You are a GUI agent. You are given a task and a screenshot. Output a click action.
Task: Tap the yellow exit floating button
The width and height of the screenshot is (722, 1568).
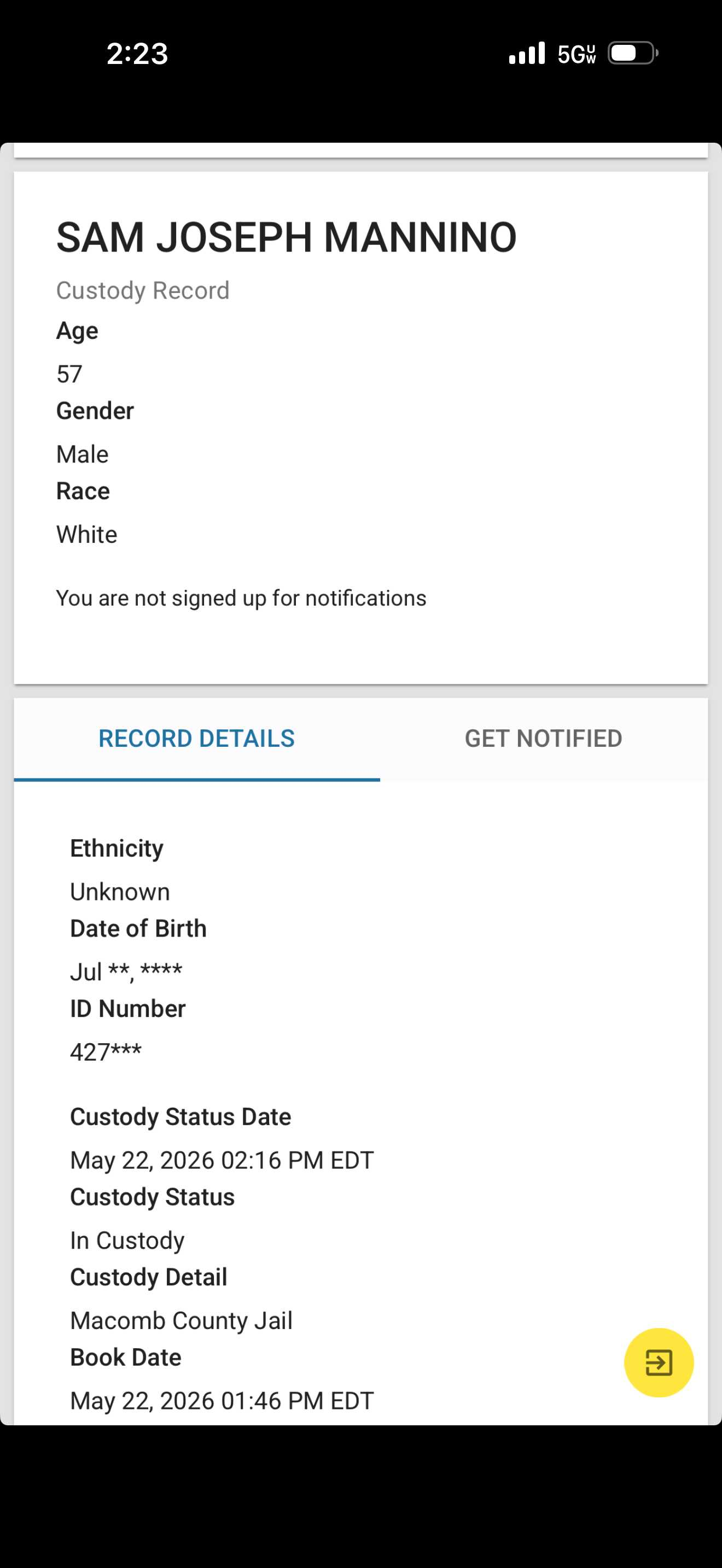(x=659, y=1362)
